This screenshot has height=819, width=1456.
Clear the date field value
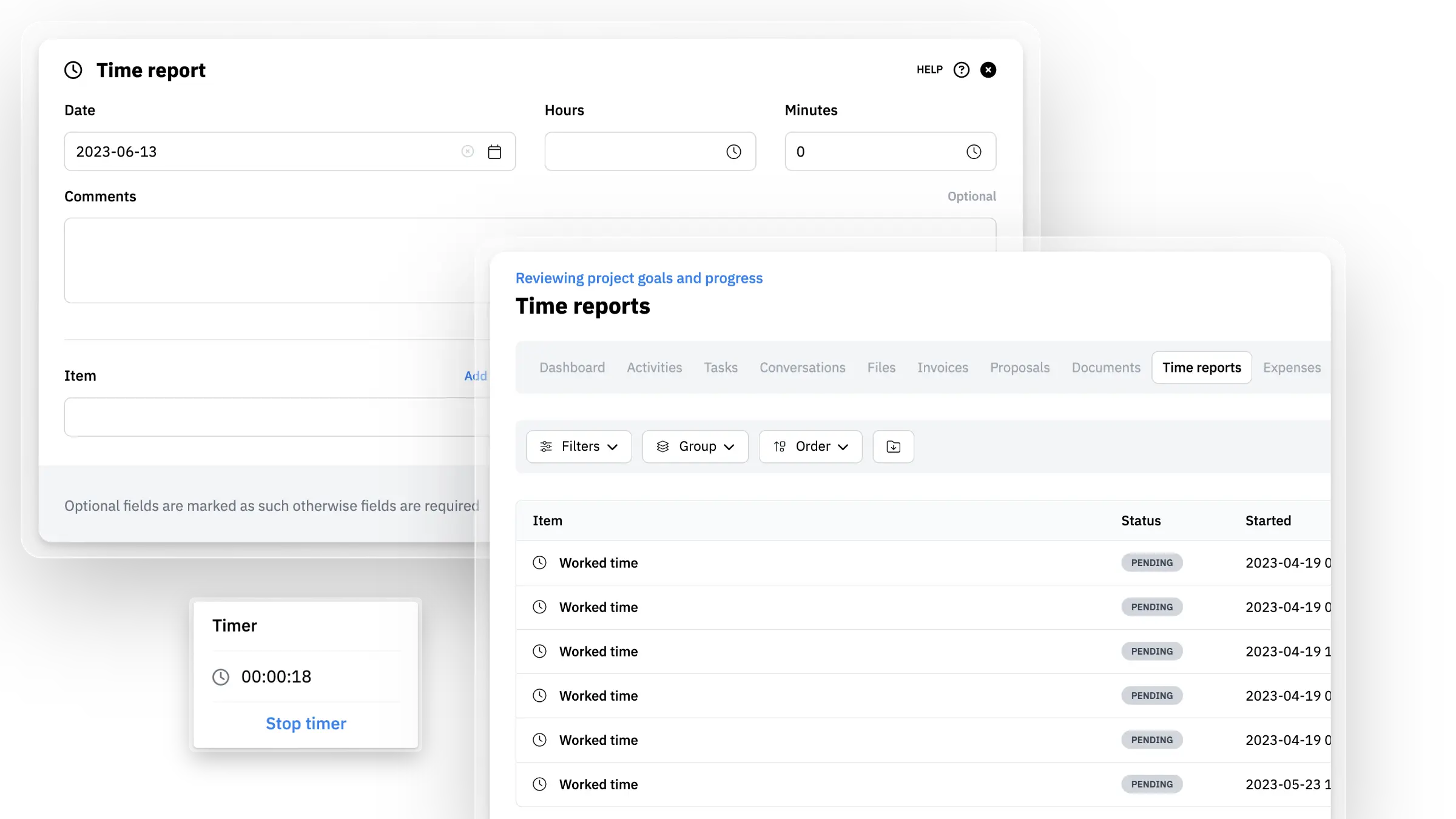pyautogui.click(x=467, y=152)
